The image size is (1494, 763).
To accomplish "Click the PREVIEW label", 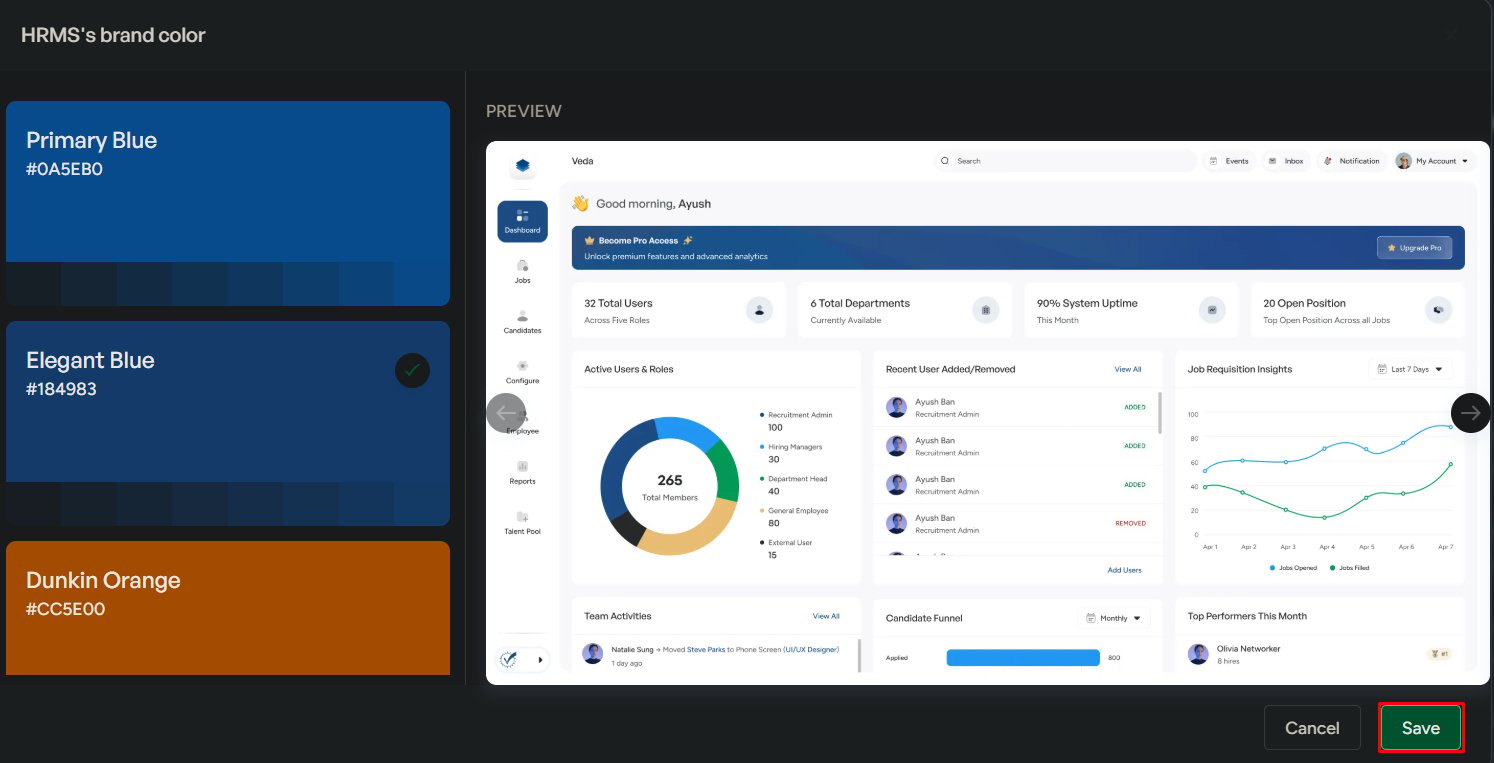I will (524, 111).
